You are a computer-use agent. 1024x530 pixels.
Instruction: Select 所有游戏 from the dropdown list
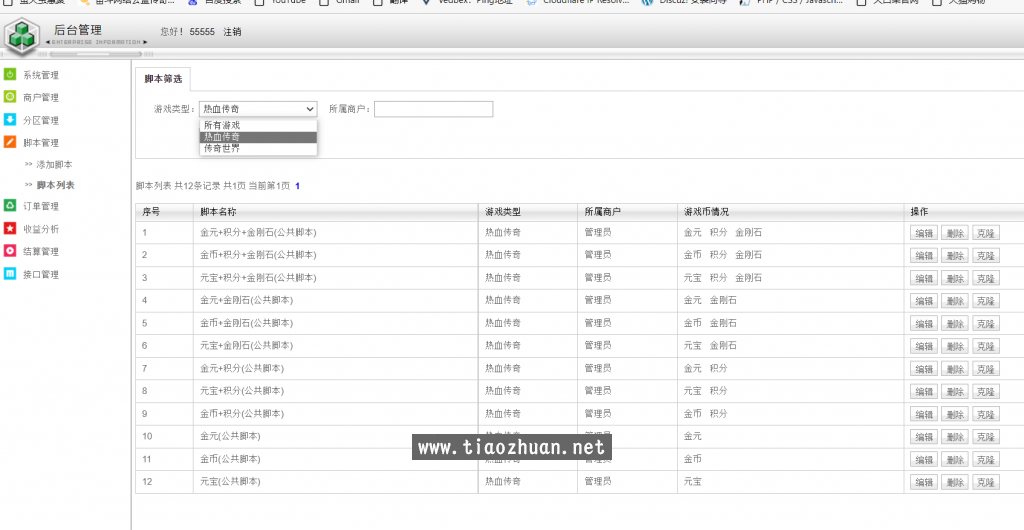click(x=222, y=126)
